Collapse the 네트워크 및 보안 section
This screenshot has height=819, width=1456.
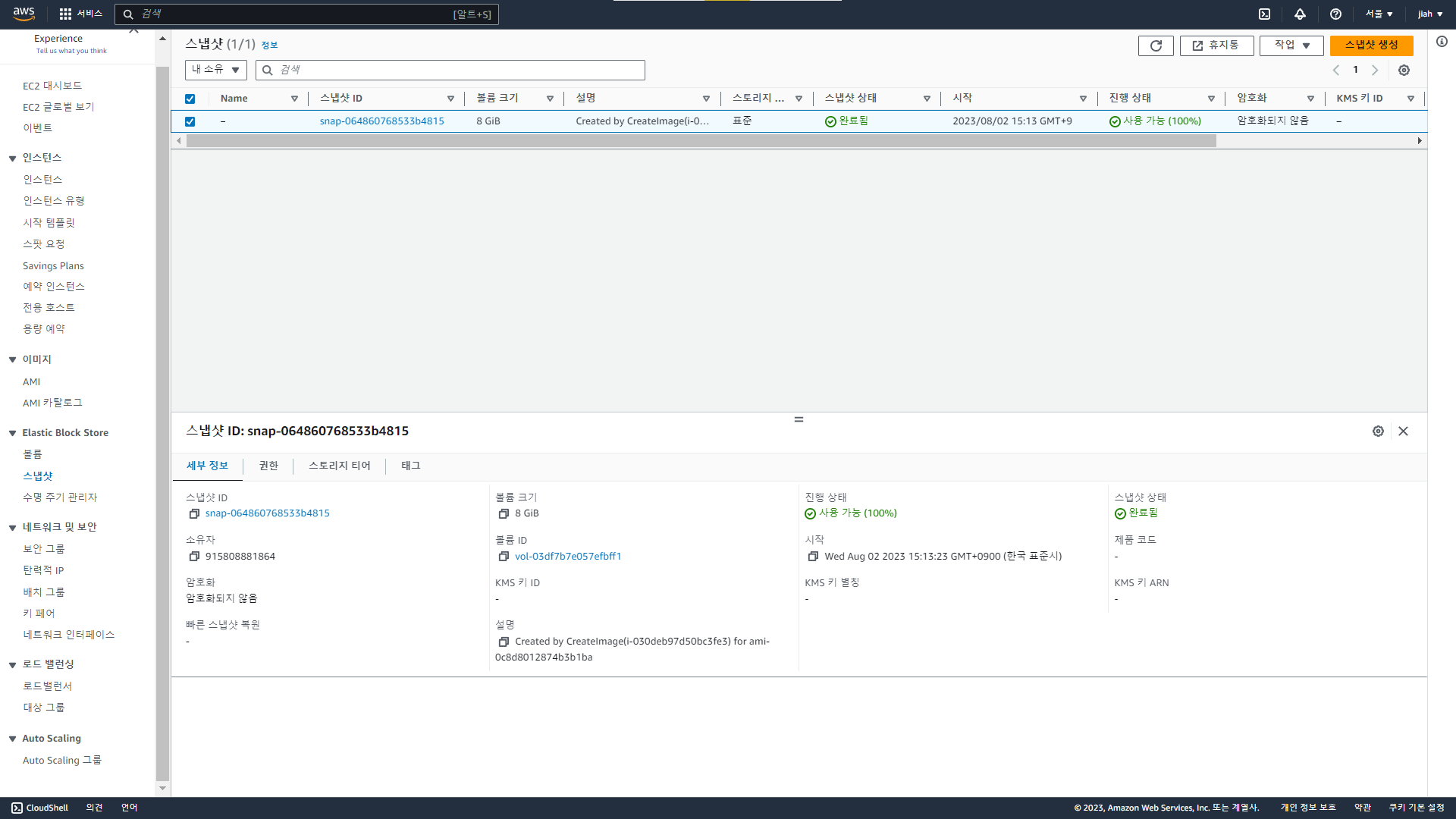click(x=12, y=528)
